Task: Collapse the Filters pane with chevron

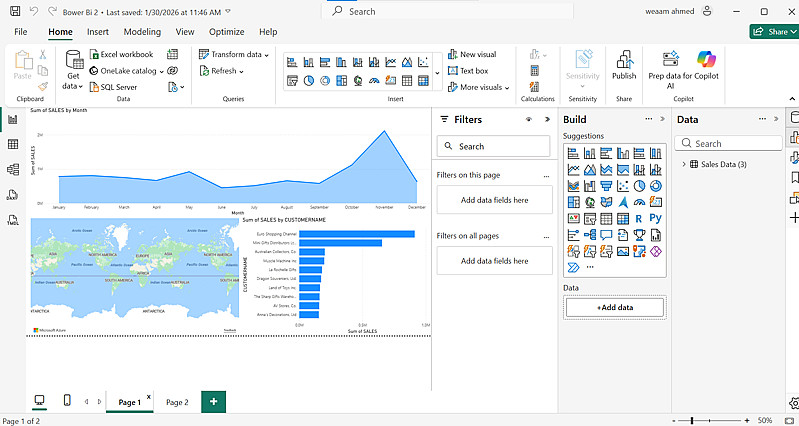Action: [547, 119]
